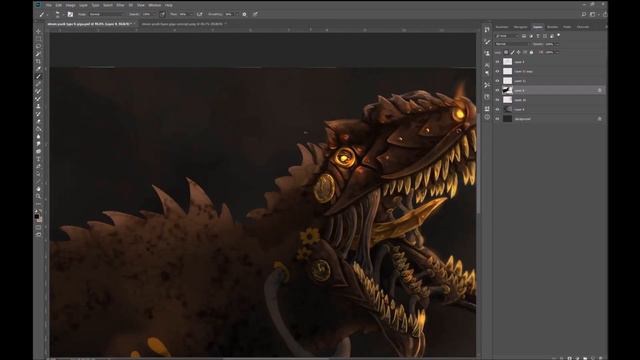This screenshot has width=640, height=360.
Task: Open History icon atop collapsed panel dock
Action: coord(487,30)
